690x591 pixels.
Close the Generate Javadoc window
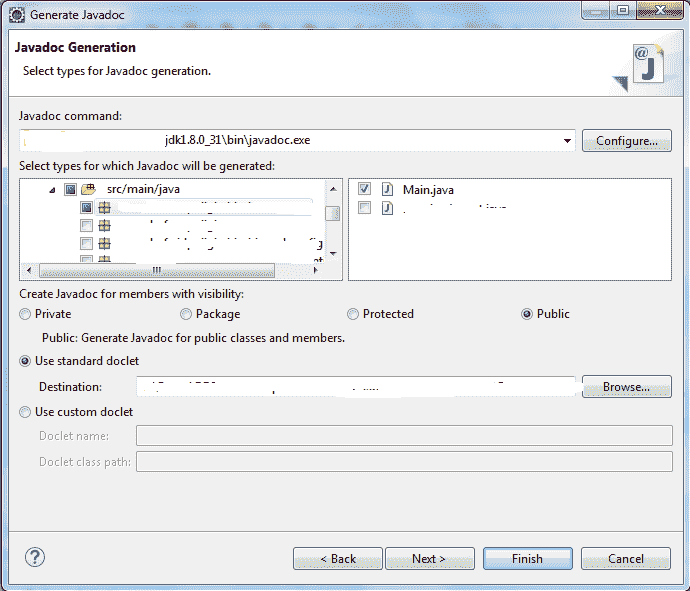pyautogui.click(x=660, y=11)
